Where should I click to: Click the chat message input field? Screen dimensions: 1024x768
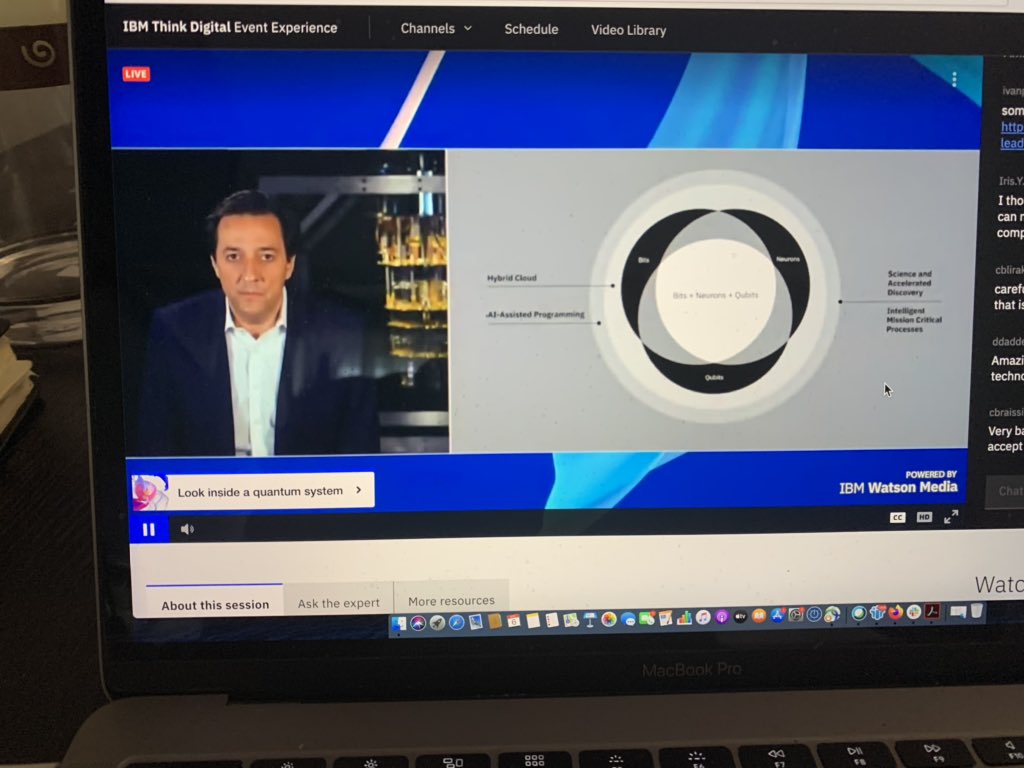pyautogui.click(x=1004, y=491)
